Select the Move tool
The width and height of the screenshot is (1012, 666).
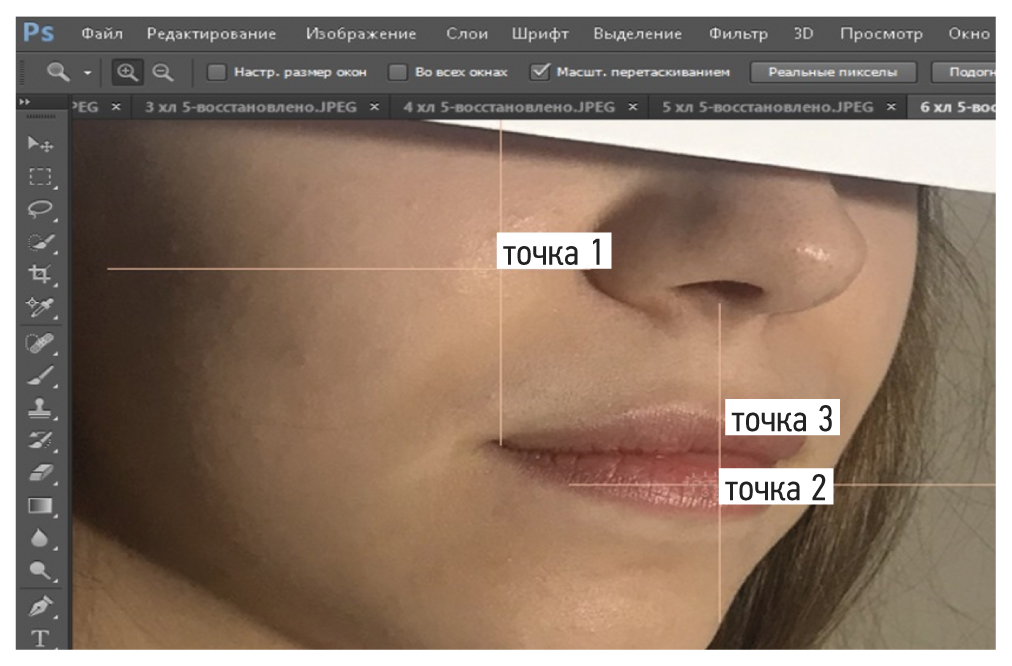[40, 144]
